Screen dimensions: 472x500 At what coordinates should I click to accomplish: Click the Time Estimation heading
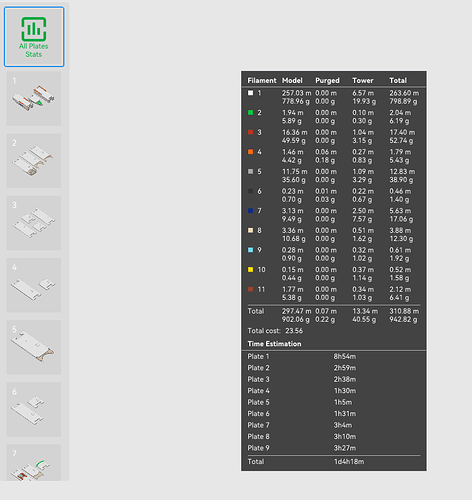pos(274,344)
